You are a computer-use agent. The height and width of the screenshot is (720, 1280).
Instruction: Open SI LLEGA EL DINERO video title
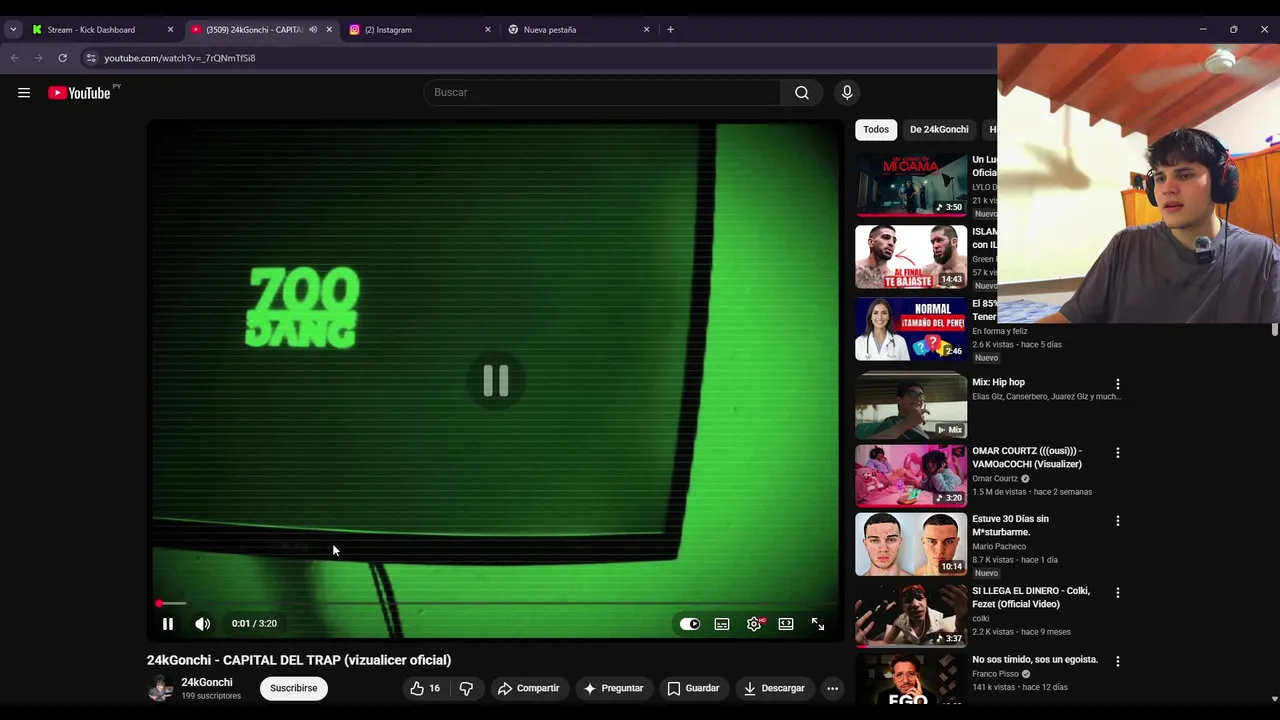1031,597
